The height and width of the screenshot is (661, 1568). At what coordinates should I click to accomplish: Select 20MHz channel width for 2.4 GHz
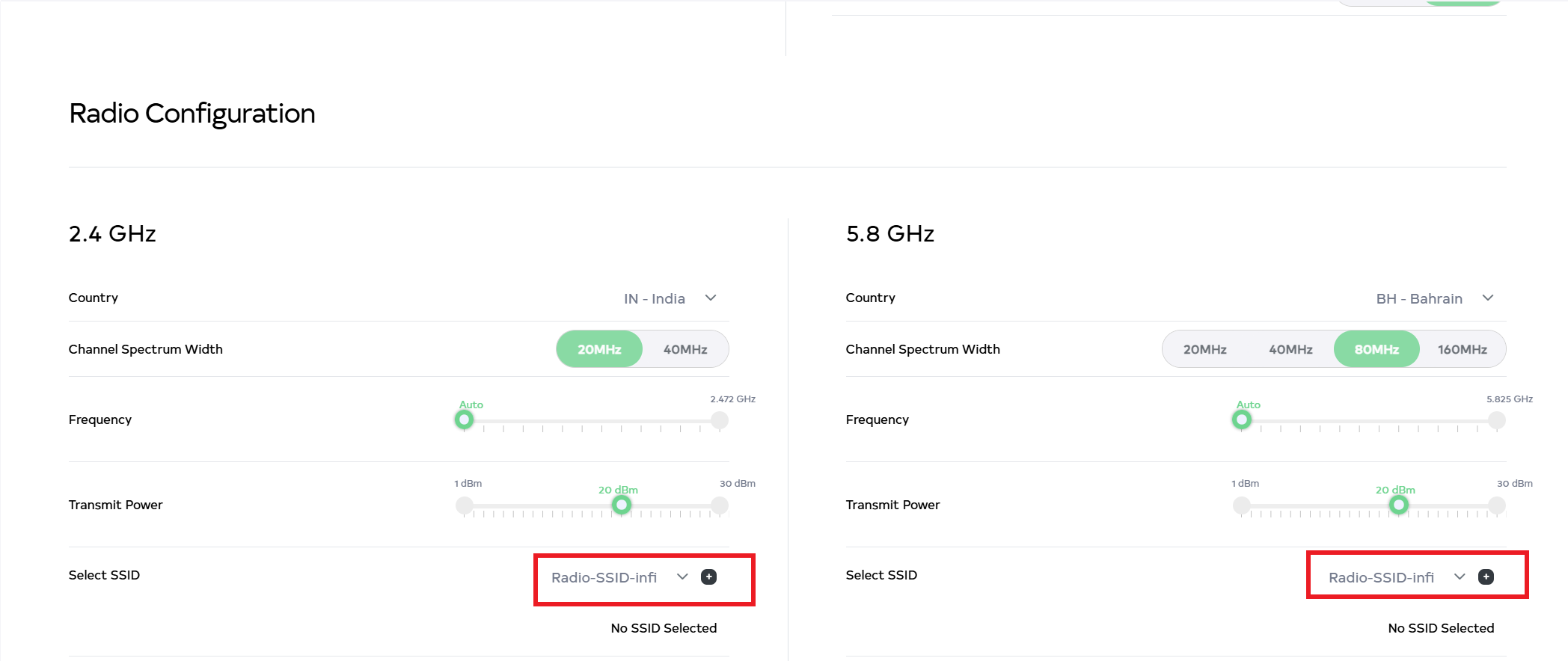[599, 349]
